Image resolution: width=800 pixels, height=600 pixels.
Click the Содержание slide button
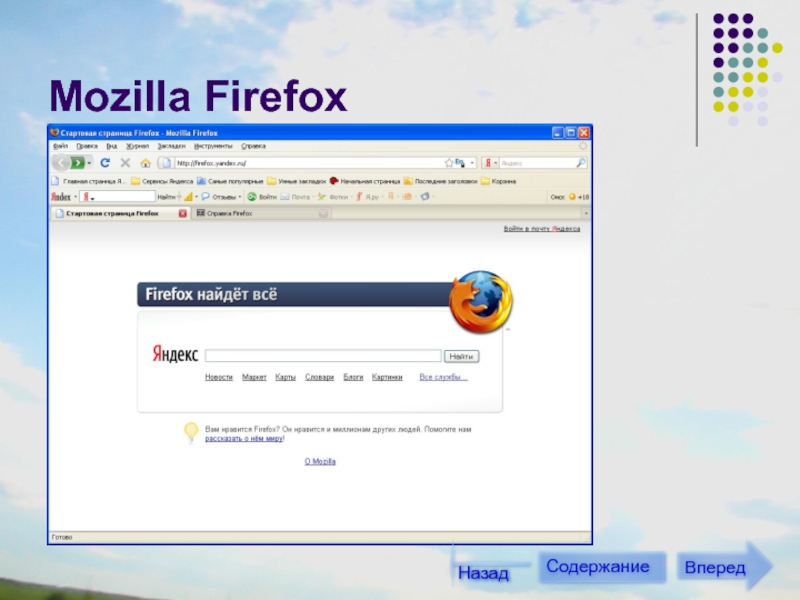click(x=602, y=567)
